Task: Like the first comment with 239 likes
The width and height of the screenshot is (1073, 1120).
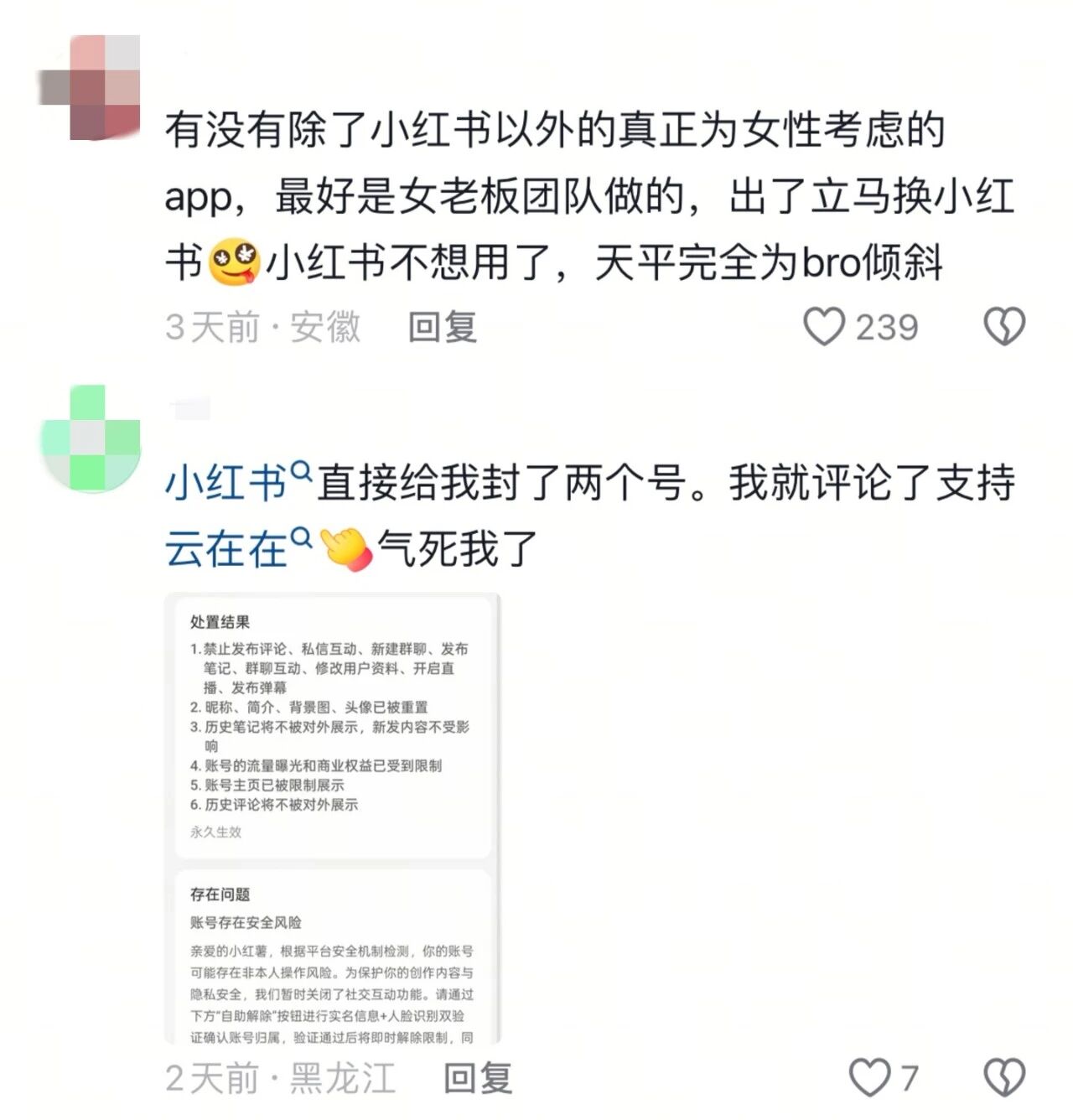Action: pos(824,327)
